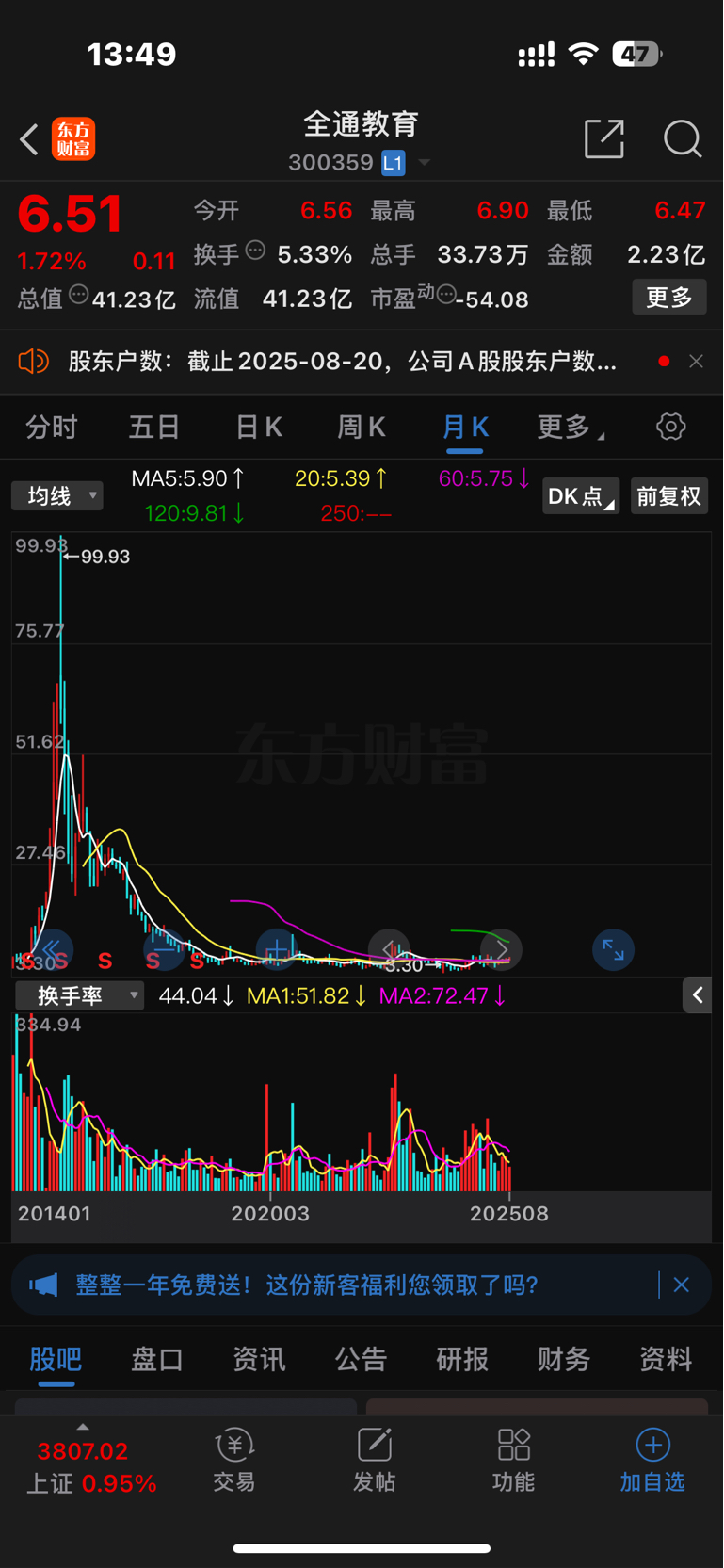Open the 股东户数 announcement text
Screen dimensions: 724x1568
343,361
